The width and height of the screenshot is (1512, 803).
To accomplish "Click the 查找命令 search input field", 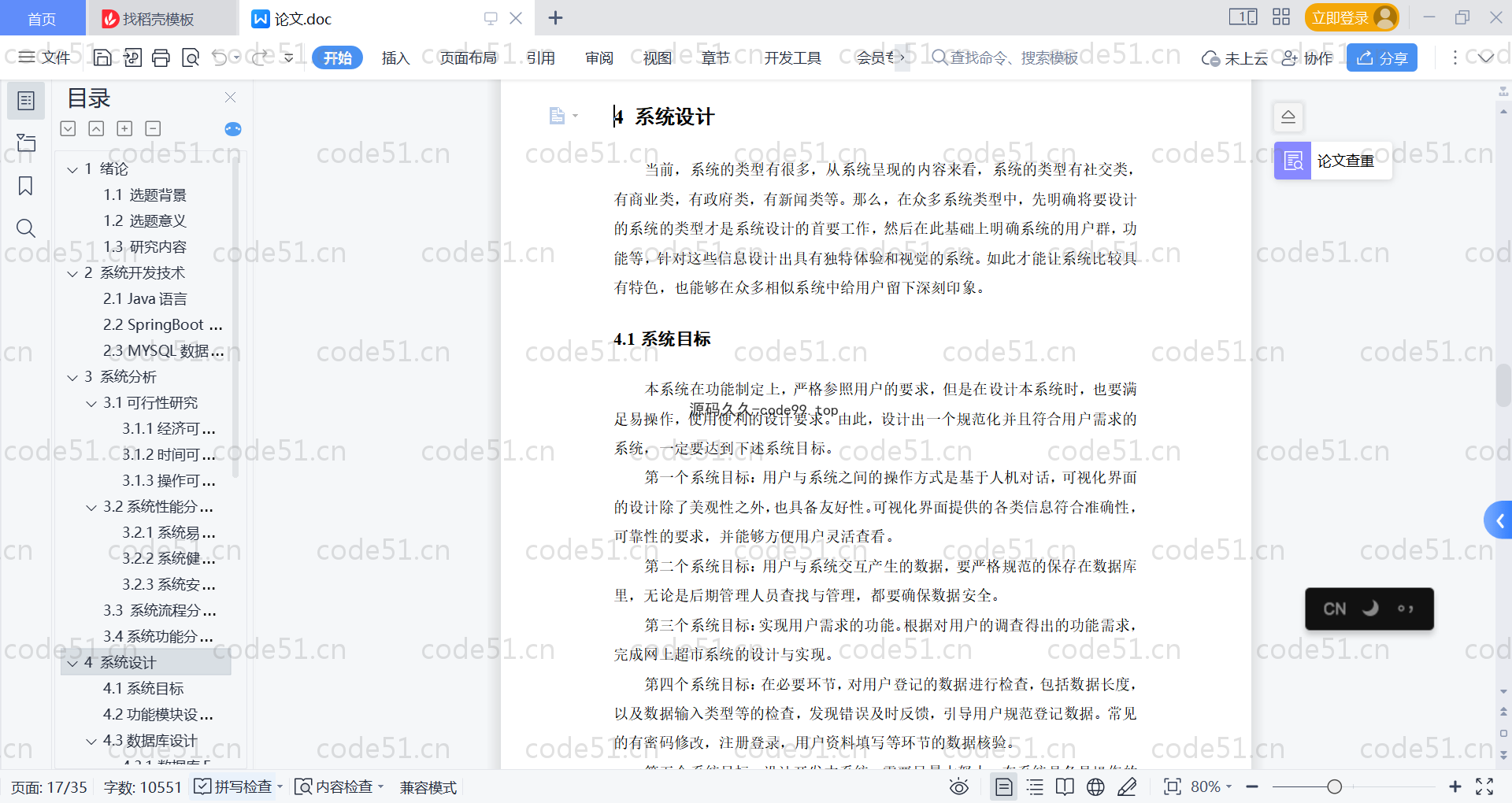I will point(1004,57).
